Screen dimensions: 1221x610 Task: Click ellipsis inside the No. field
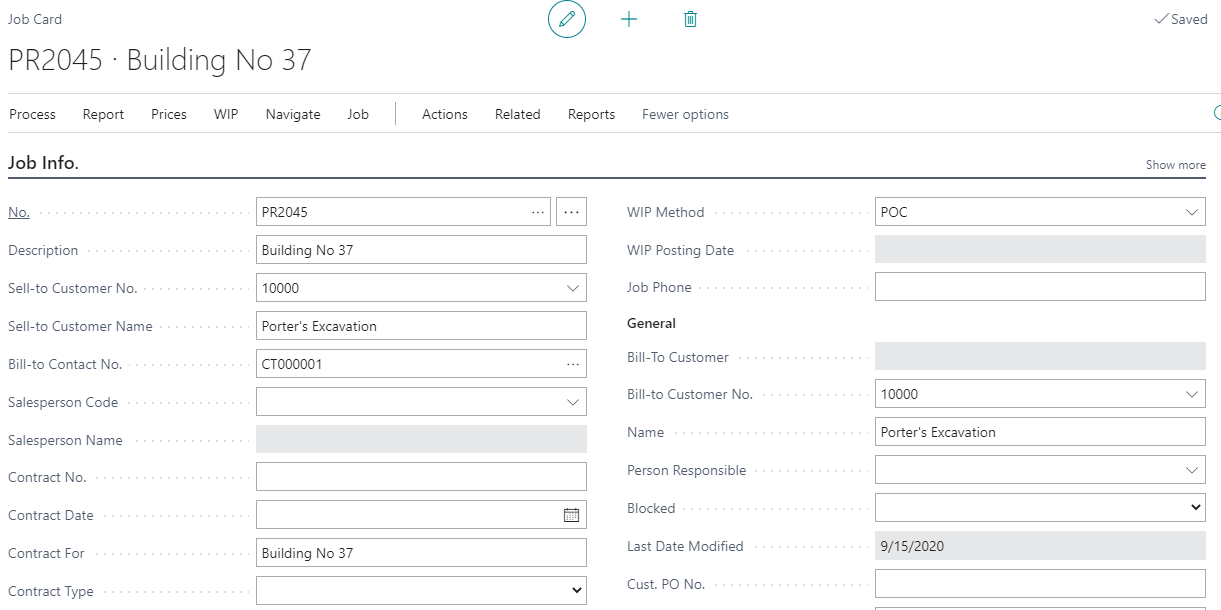(x=538, y=212)
